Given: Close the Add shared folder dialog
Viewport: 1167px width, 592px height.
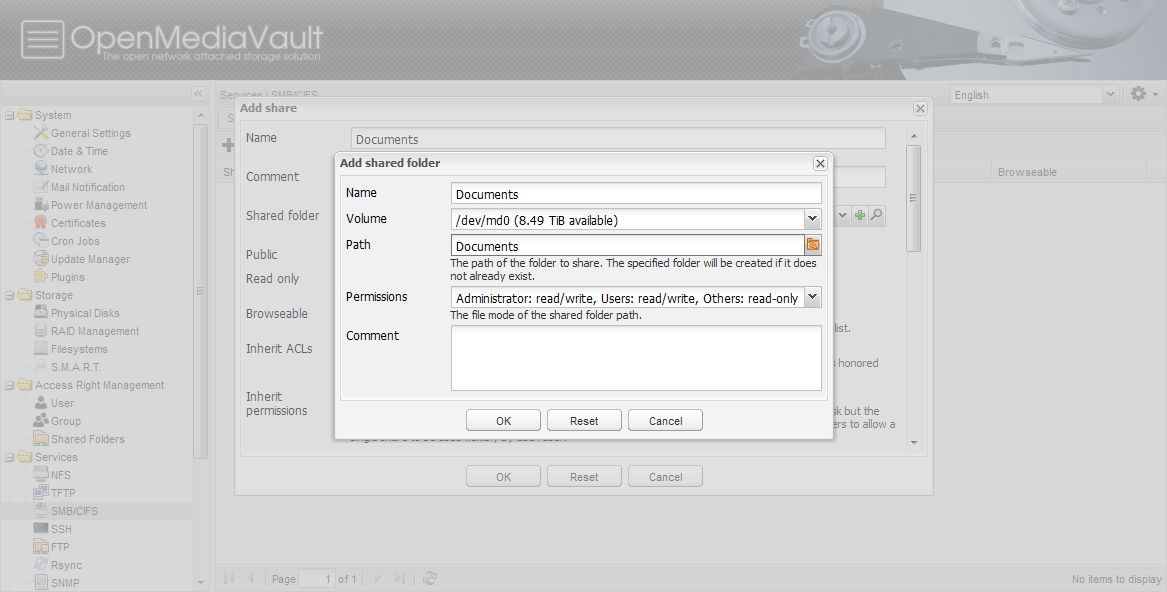Looking at the screenshot, I should click(820, 163).
